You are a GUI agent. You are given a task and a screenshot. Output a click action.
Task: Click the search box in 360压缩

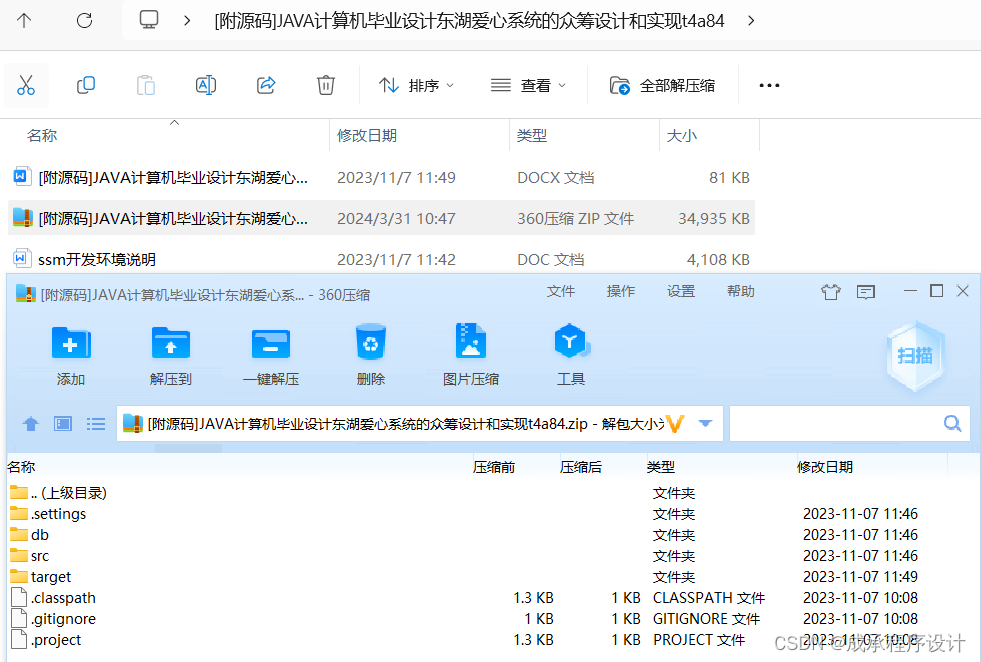[850, 423]
